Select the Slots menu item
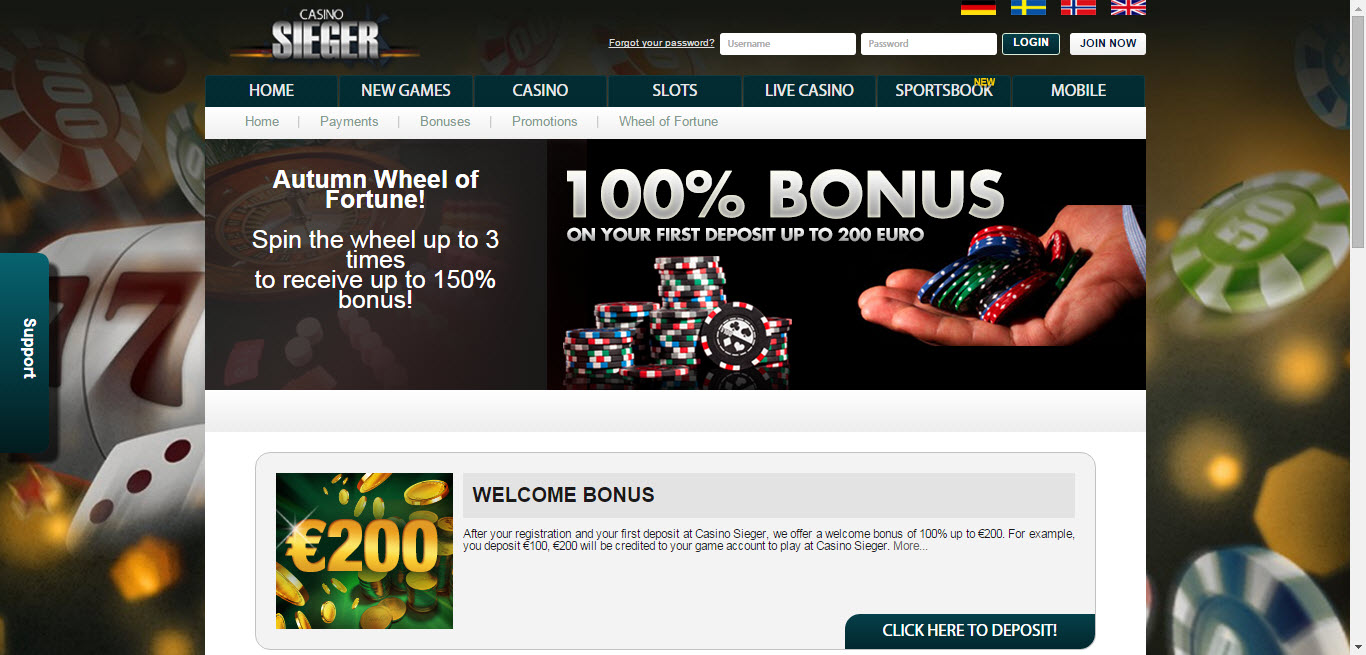1366x655 pixels. (x=675, y=90)
